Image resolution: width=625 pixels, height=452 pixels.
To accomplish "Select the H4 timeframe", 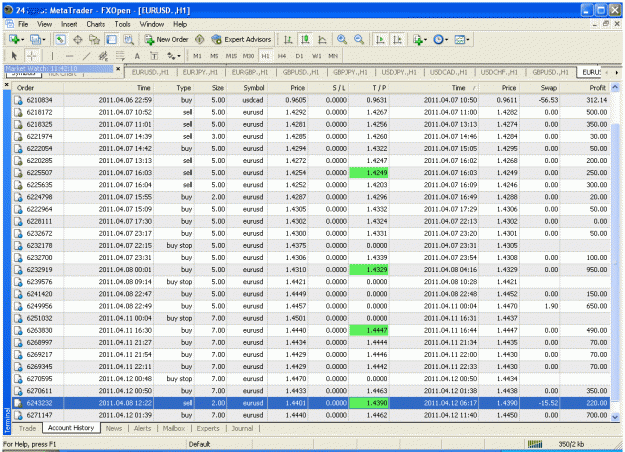I will pyautogui.click(x=282, y=56).
